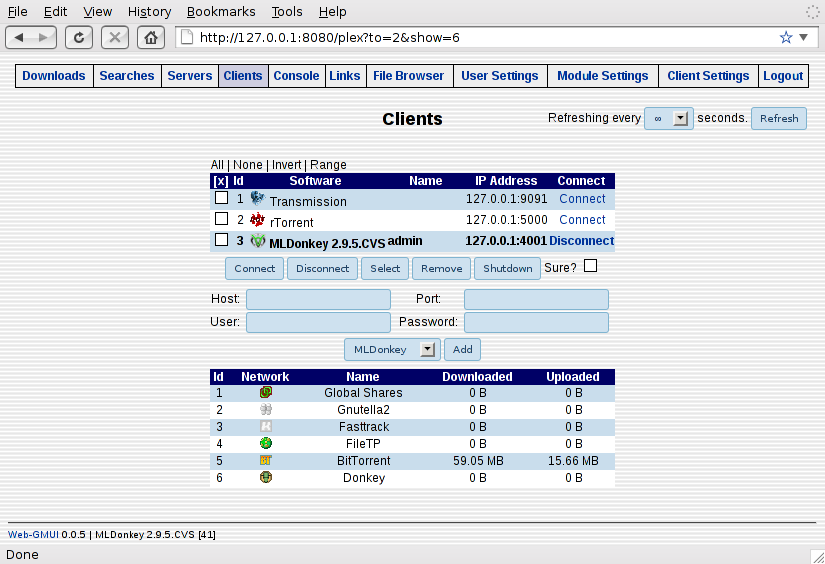
Task: Switch to the Console tab
Action: (x=296, y=76)
